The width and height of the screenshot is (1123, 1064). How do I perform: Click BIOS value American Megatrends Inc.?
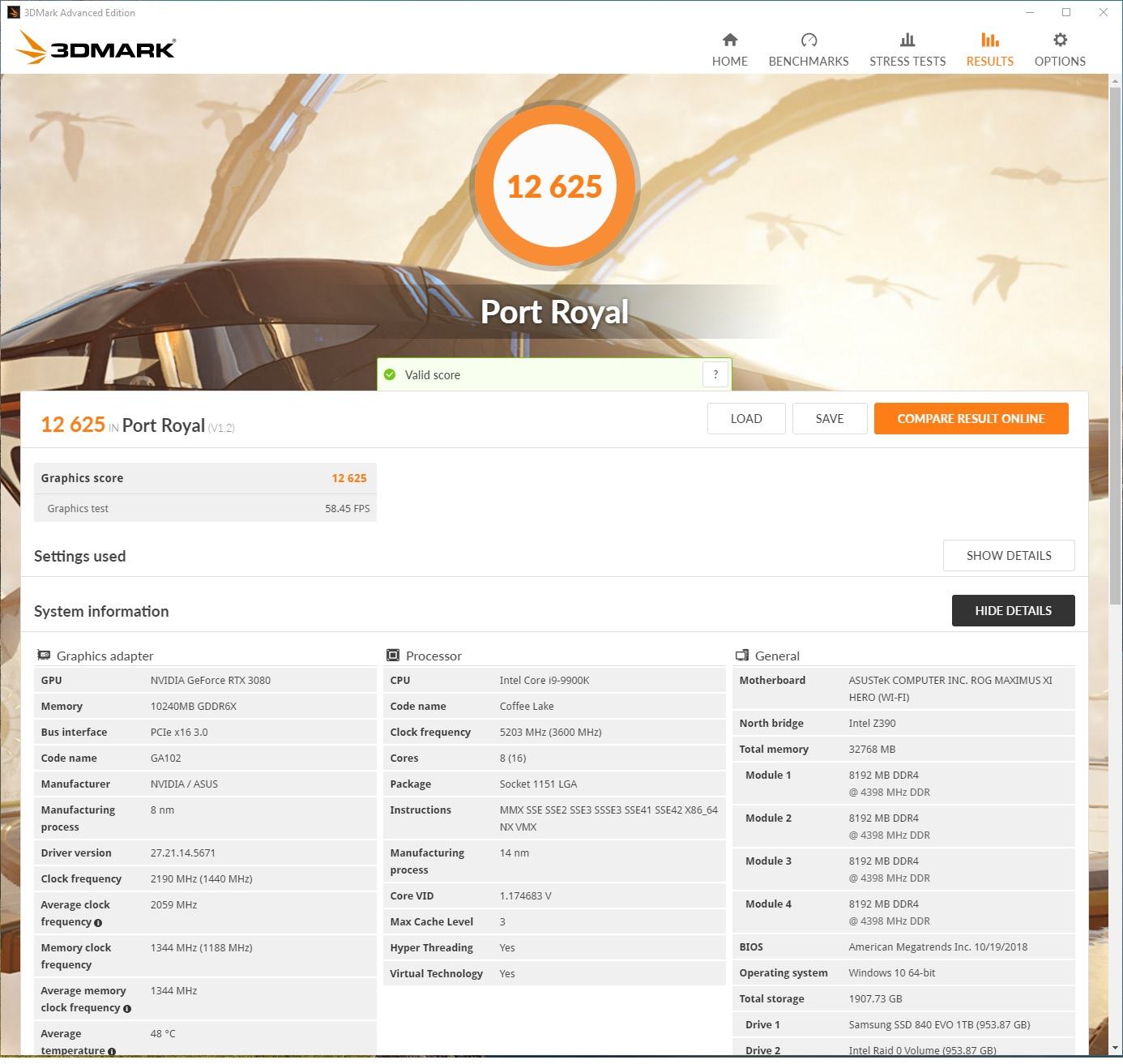point(938,946)
